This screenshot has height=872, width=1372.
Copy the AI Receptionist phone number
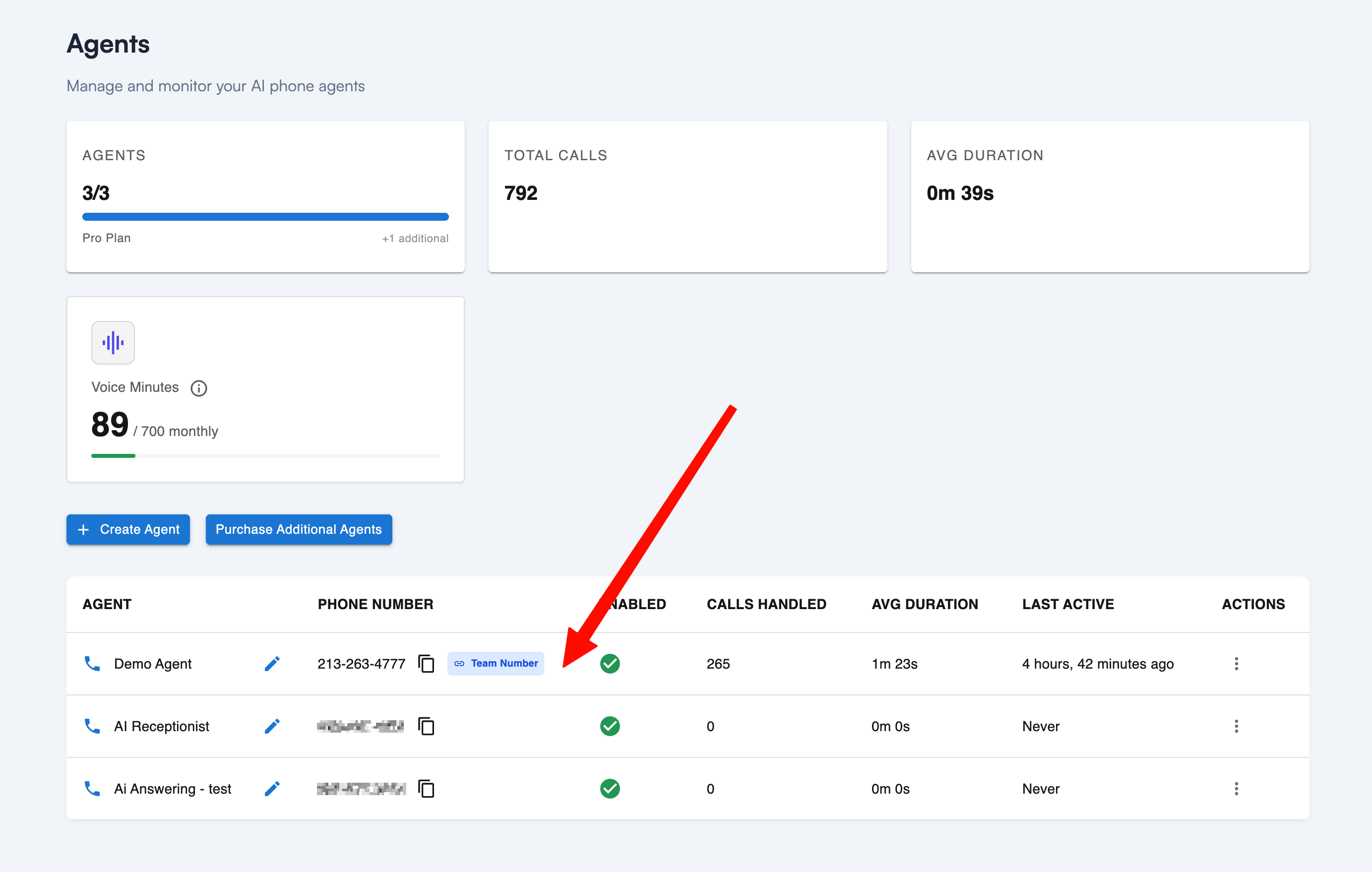point(426,726)
